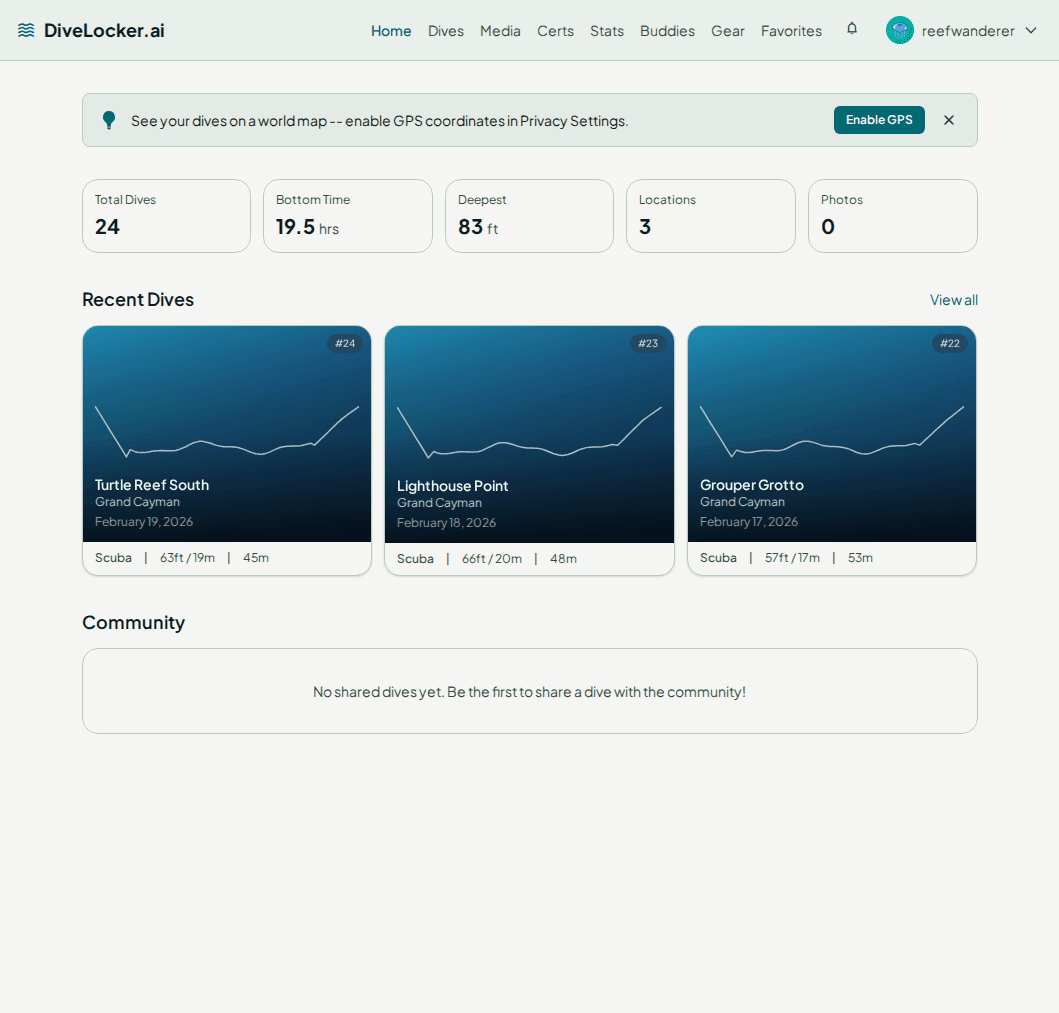
Task: Click the depth profile of Lighthouse Point
Action: (530, 432)
